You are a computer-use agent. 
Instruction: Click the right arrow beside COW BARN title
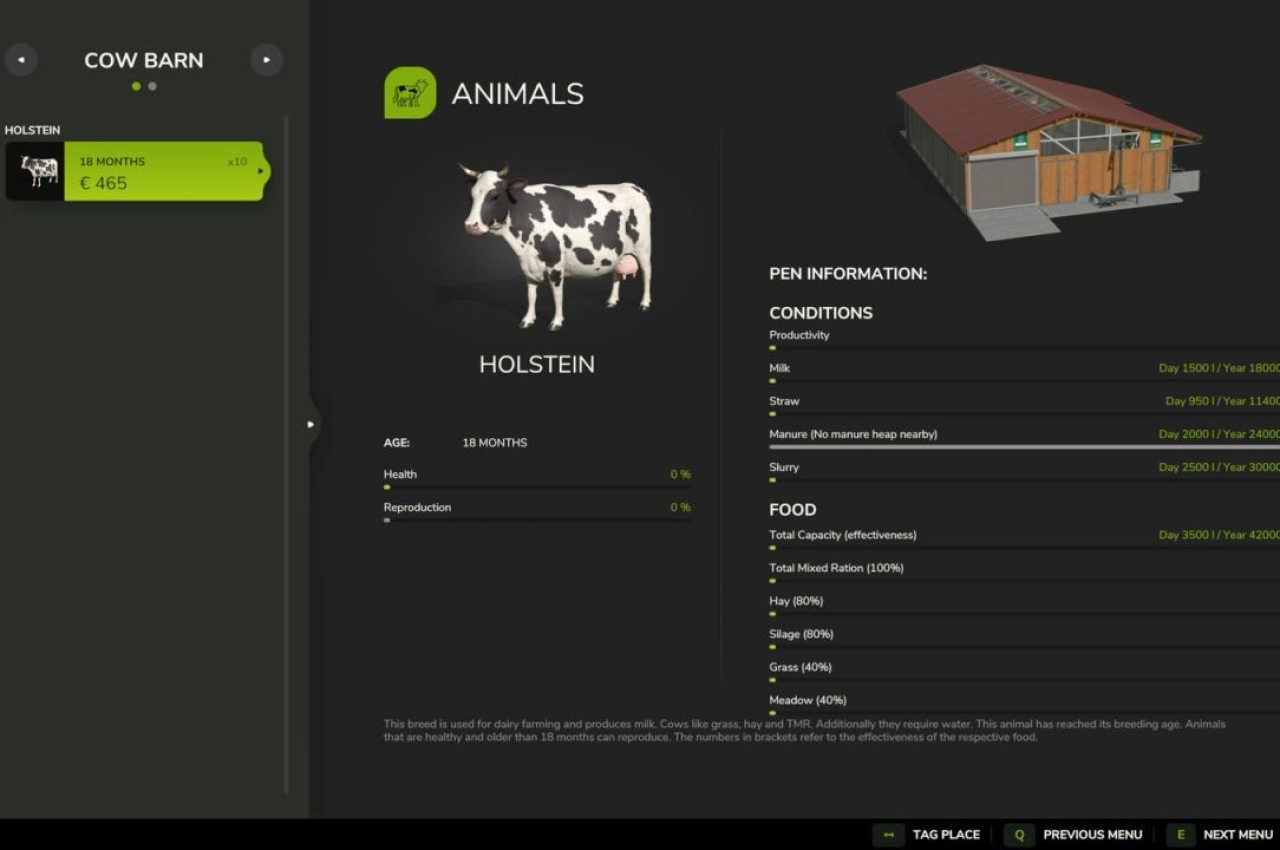click(266, 60)
